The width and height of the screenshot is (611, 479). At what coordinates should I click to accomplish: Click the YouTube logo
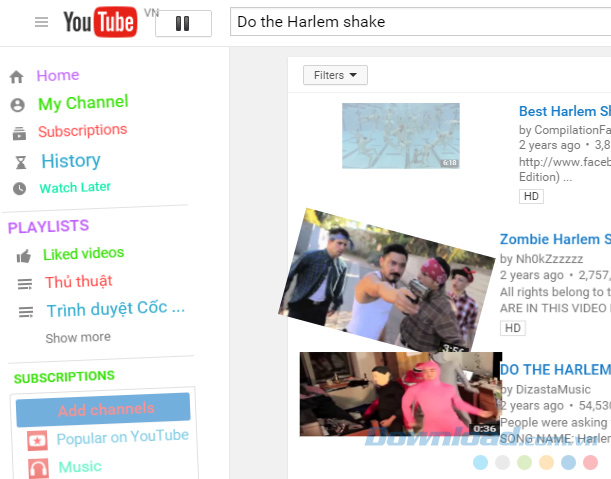pyautogui.click(x=100, y=22)
